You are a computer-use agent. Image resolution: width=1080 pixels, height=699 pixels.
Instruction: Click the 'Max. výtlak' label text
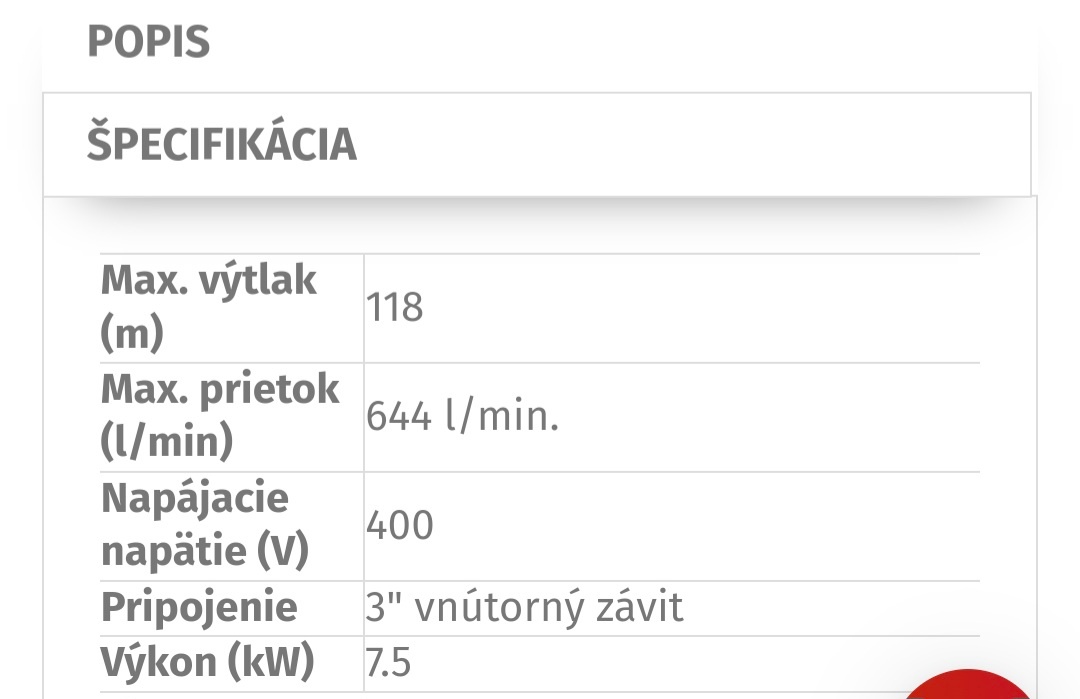(209, 281)
